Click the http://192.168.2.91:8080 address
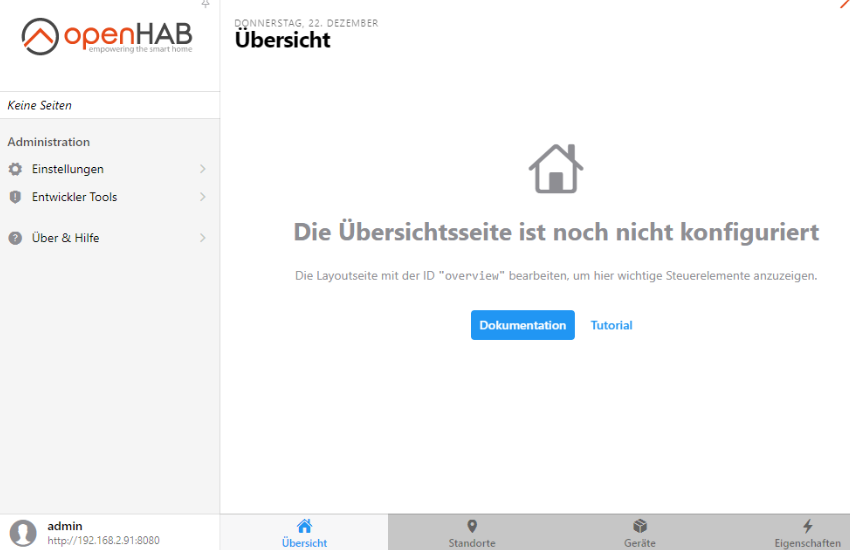The width and height of the screenshot is (850, 550). [103, 540]
